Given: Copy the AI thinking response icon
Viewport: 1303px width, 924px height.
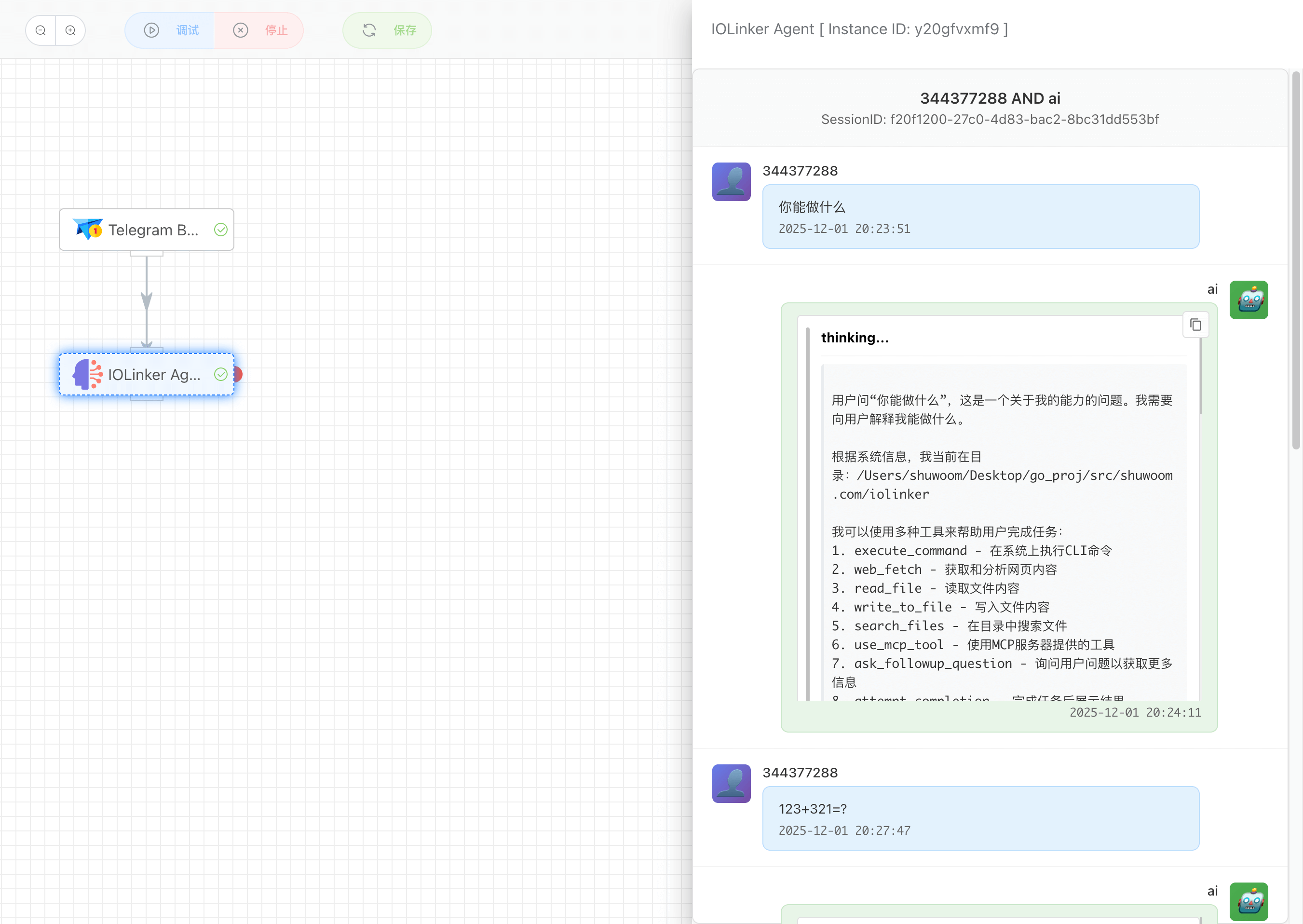Looking at the screenshot, I should pyautogui.click(x=1195, y=325).
